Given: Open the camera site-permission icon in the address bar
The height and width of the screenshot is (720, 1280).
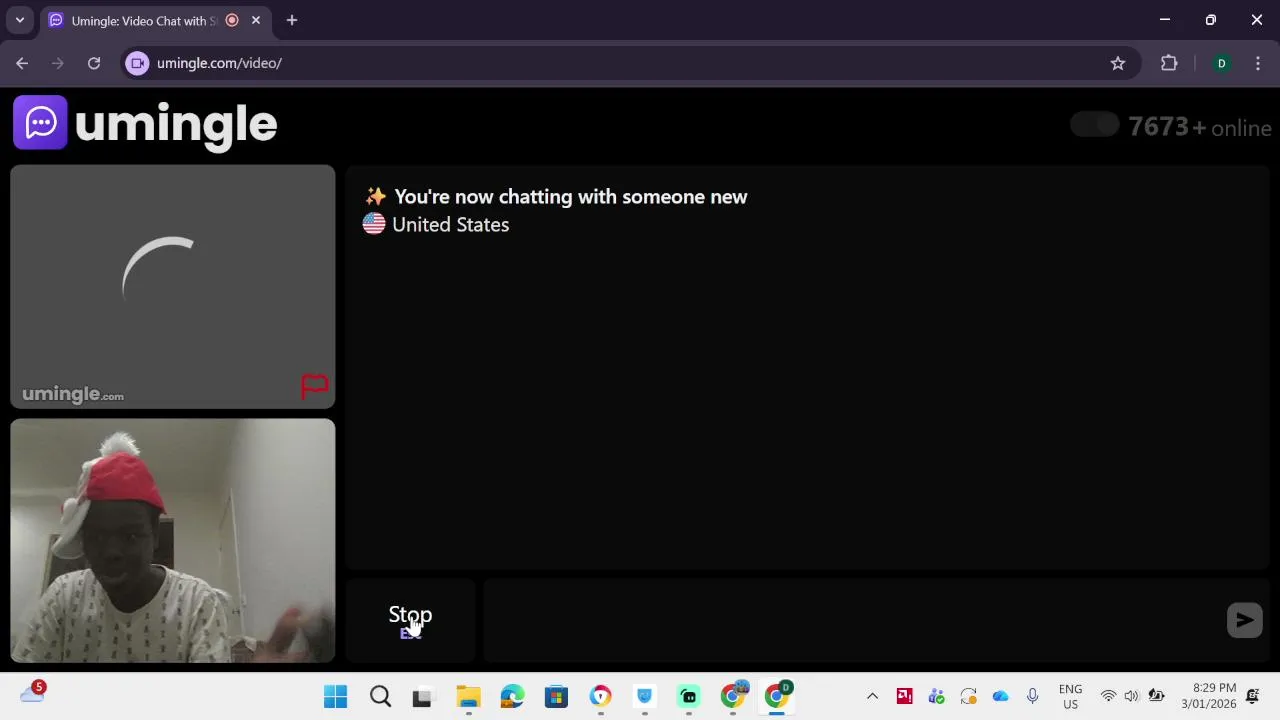Looking at the screenshot, I should pos(138,63).
